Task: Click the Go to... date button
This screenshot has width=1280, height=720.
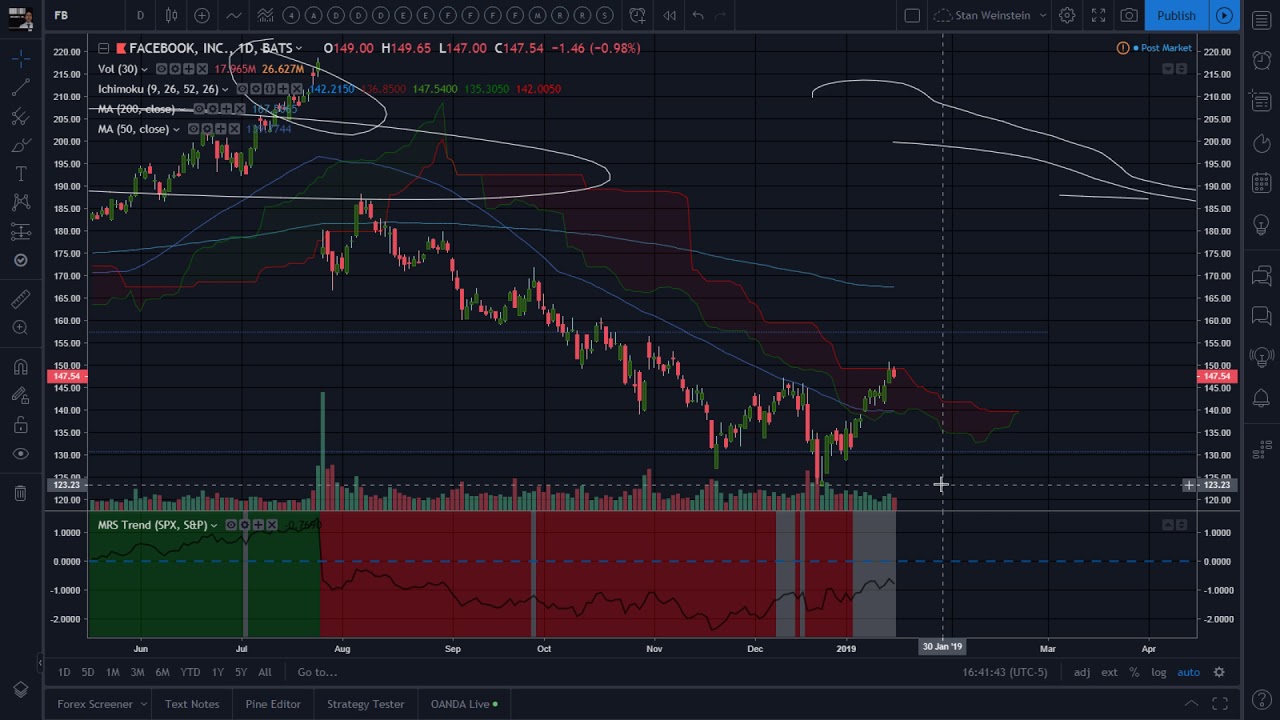Action: coord(317,672)
